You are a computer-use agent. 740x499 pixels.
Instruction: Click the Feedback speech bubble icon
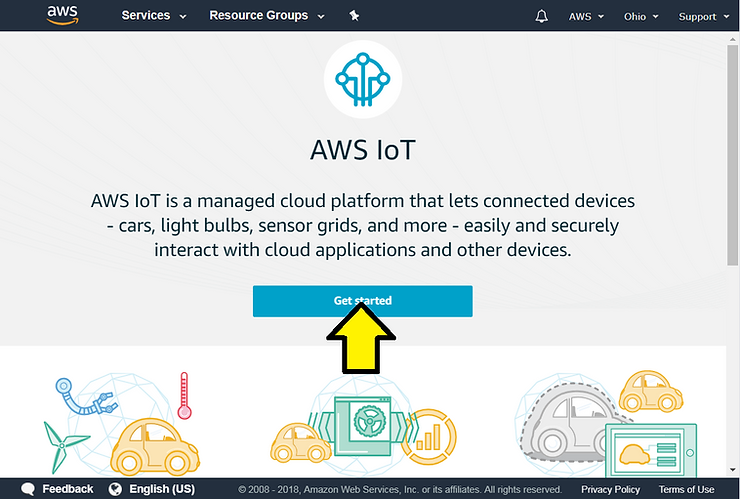(28, 489)
